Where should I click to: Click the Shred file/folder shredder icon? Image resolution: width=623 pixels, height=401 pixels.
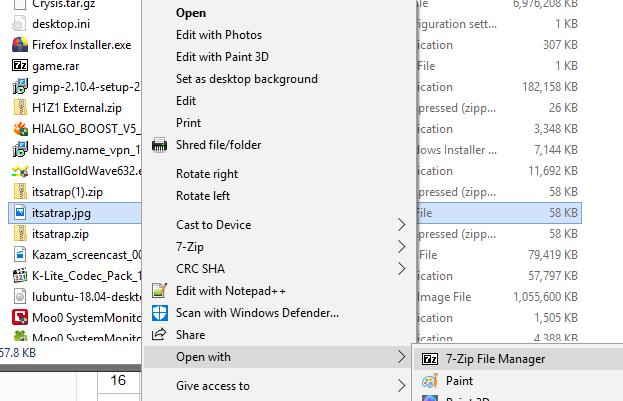[x=159, y=145]
